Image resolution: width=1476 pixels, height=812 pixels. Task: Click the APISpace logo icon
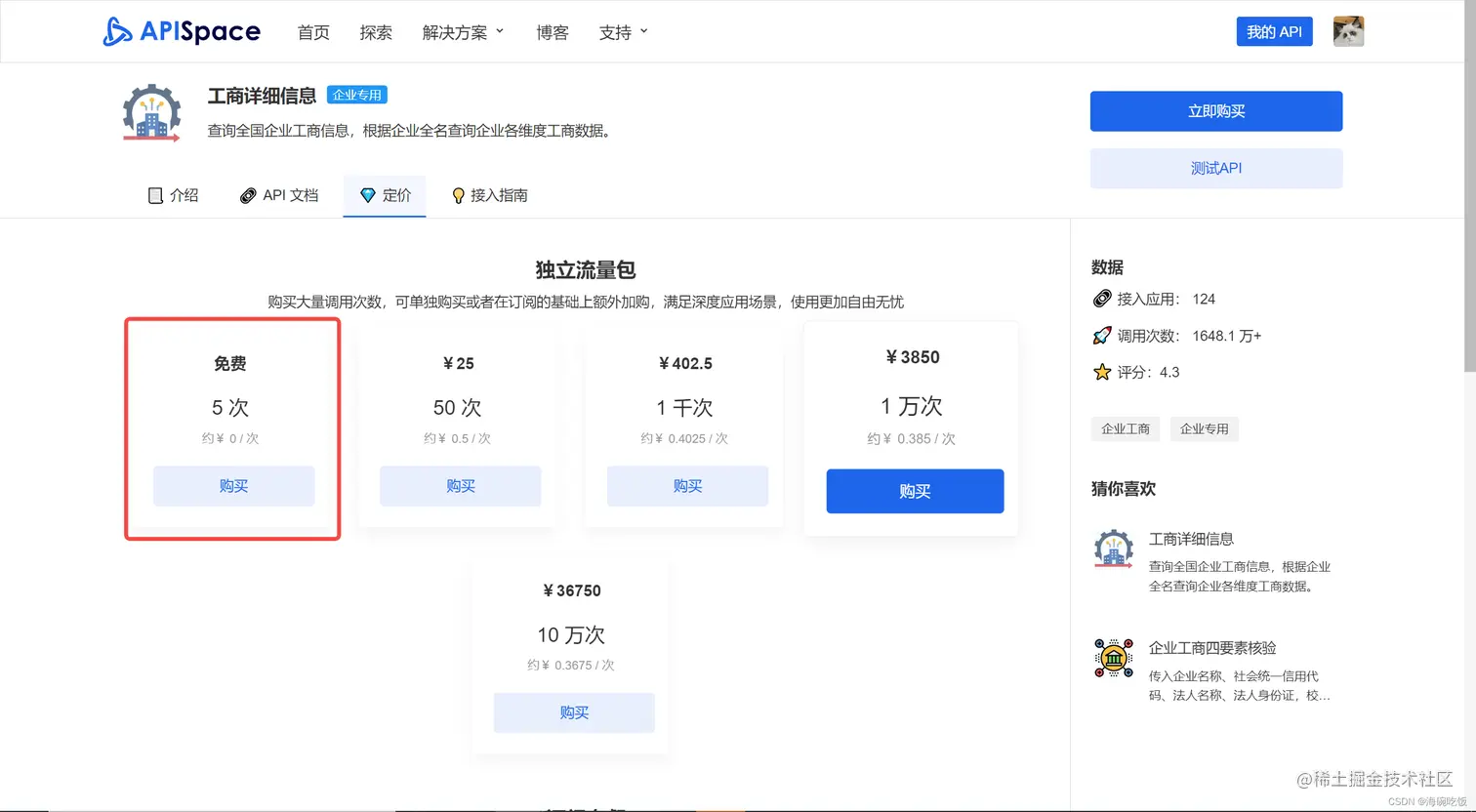pyautogui.click(x=116, y=31)
